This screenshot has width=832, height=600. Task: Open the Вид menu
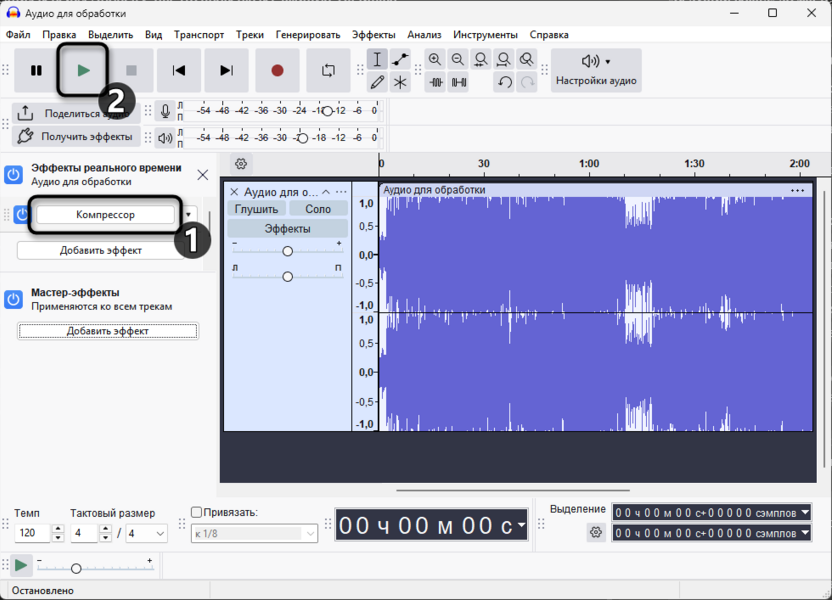click(x=153, y=34)
